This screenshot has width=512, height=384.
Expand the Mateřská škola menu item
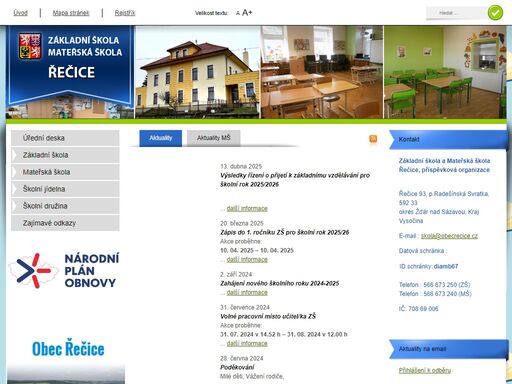click(x=65, y=172)
